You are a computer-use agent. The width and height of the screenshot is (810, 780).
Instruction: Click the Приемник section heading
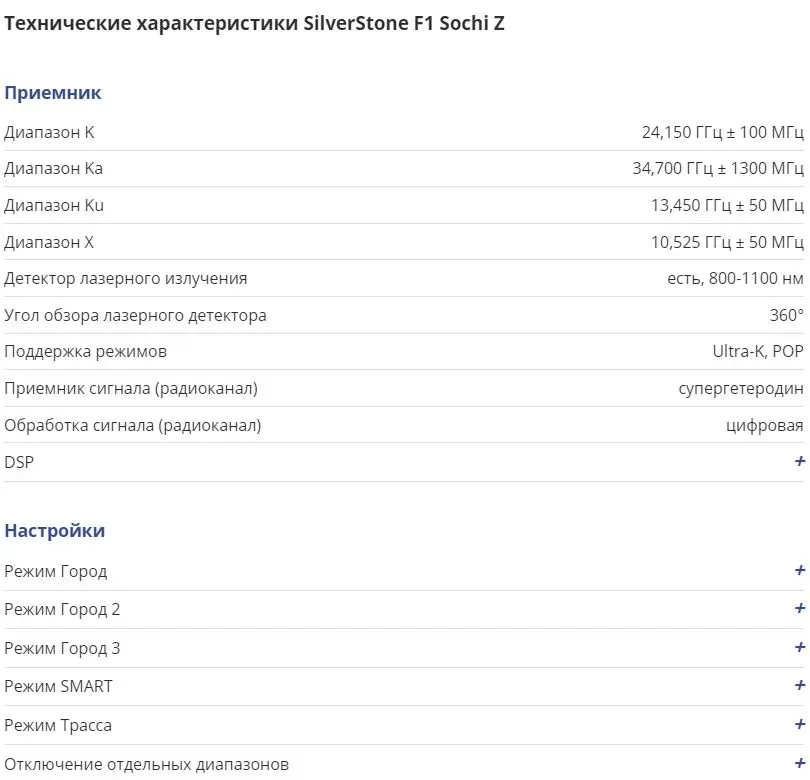click(x=53, y=93)
